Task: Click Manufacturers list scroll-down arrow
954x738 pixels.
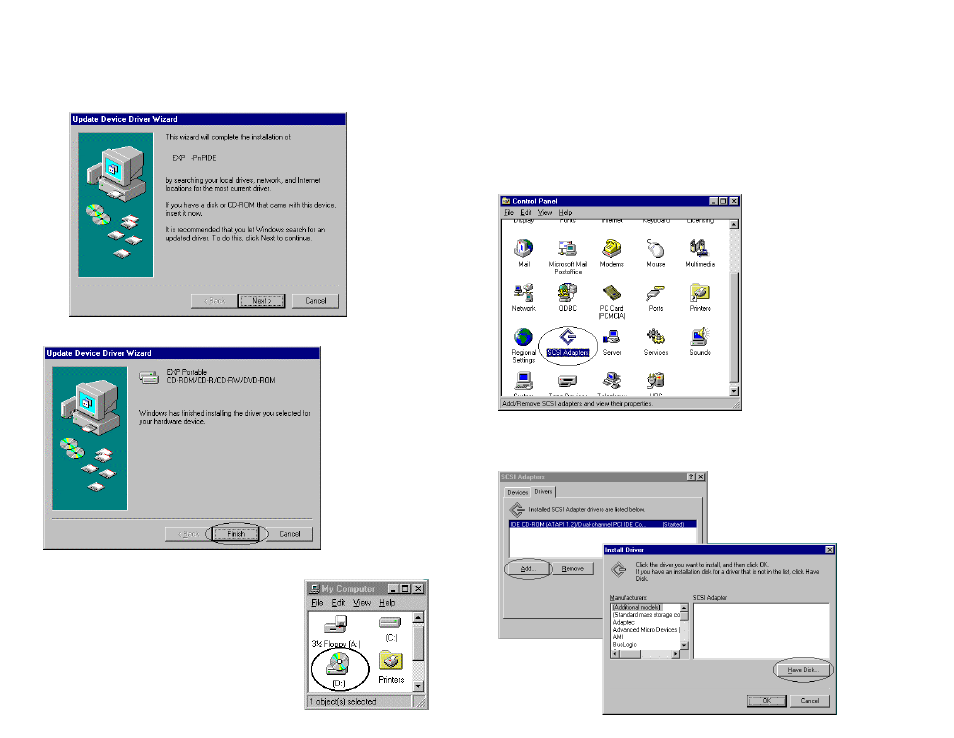Action: 684,645
